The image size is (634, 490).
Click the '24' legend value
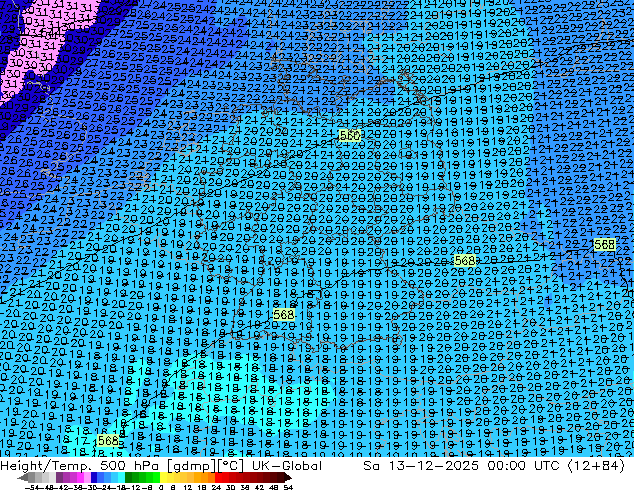point(216,488)
